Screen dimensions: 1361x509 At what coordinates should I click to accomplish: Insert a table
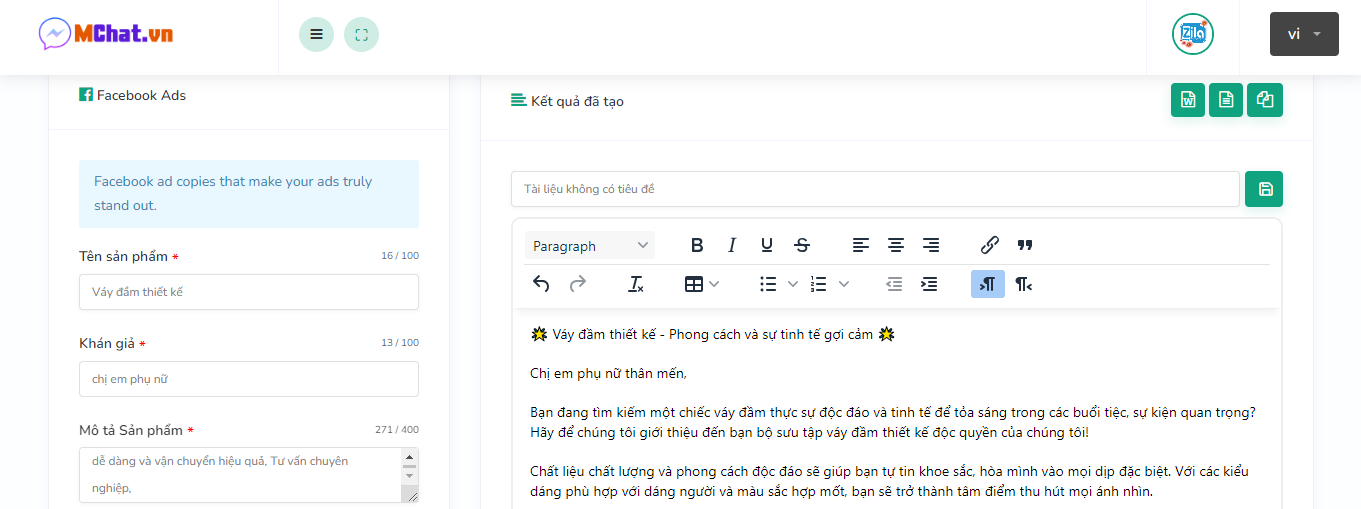(x=693, y=284)
